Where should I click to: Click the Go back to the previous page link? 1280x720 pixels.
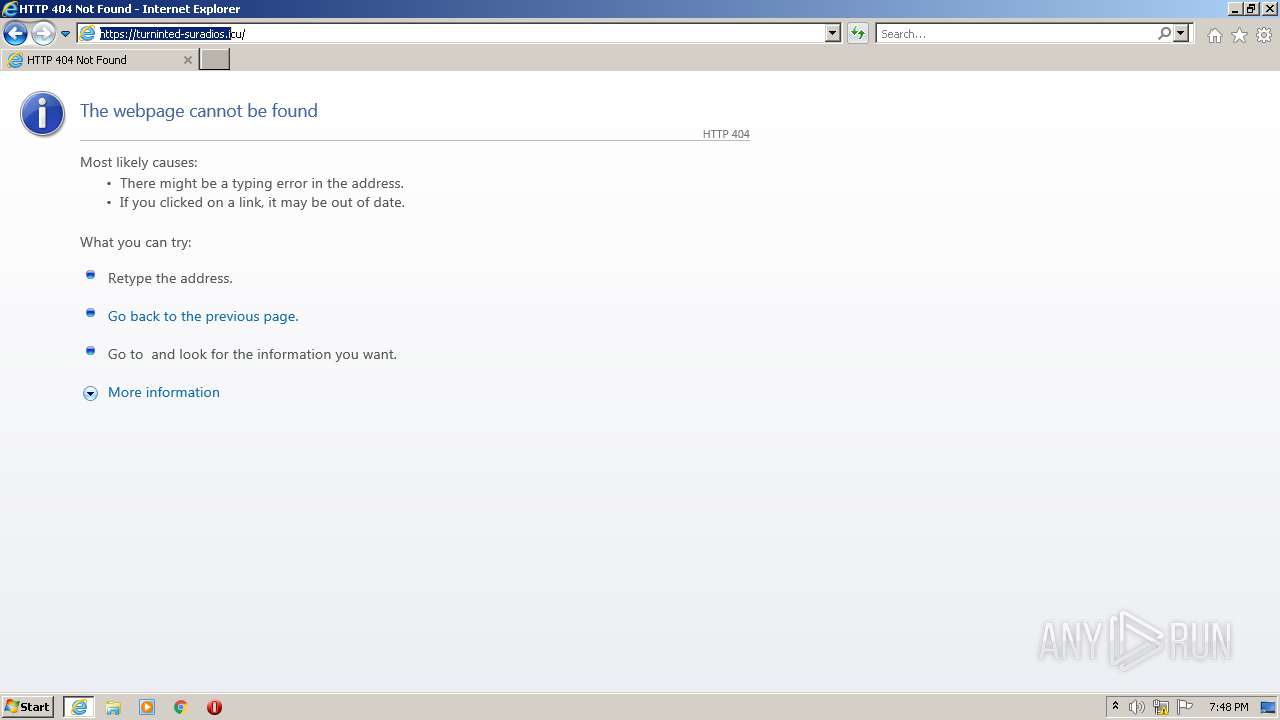203,316
